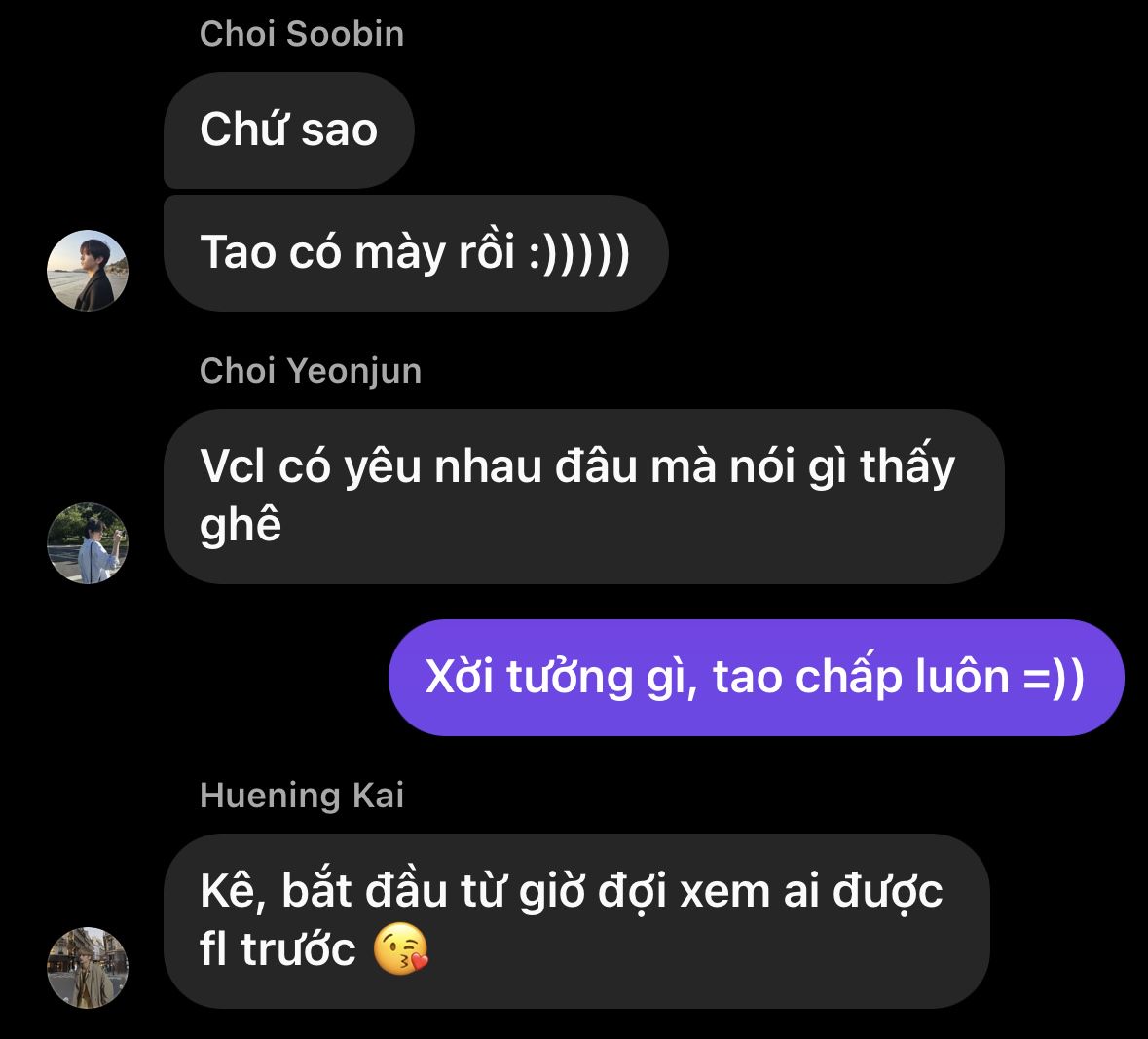Open Choi Soobin's profile picture

pyautogui.click(x=87, y=271)
